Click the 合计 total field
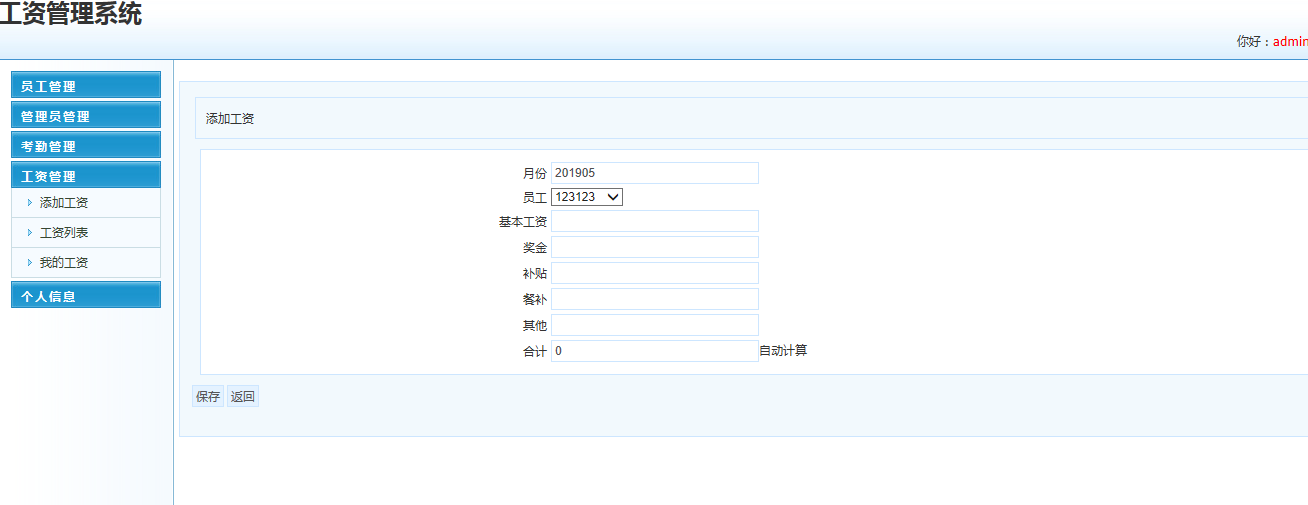This screenshot has width=1308, height=505. pyautogui.click(x=655, y=351)
